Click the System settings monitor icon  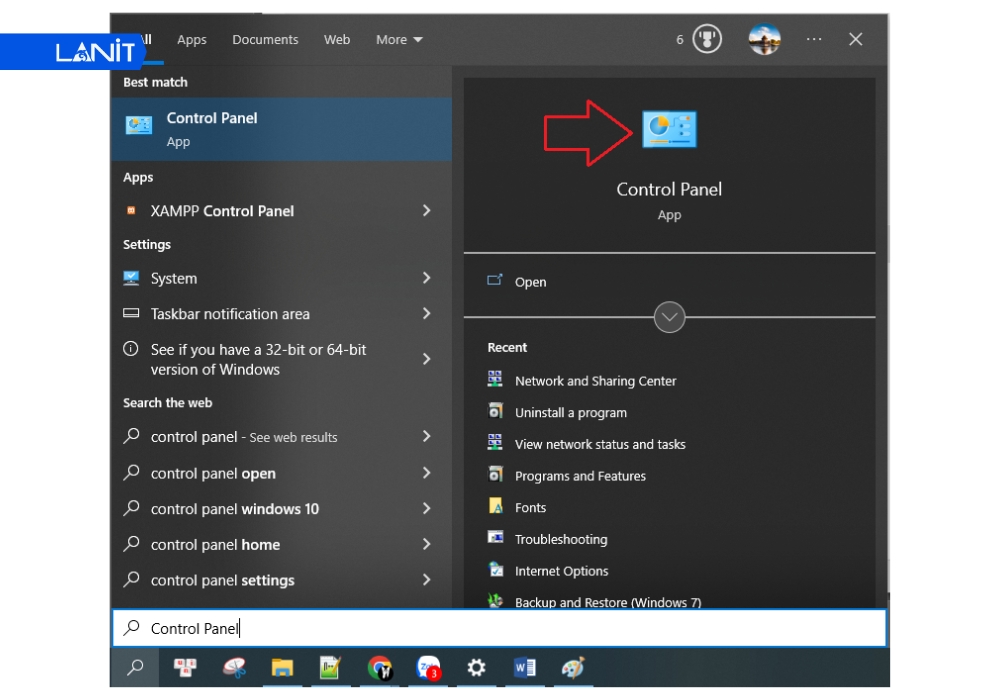point(131,278)
